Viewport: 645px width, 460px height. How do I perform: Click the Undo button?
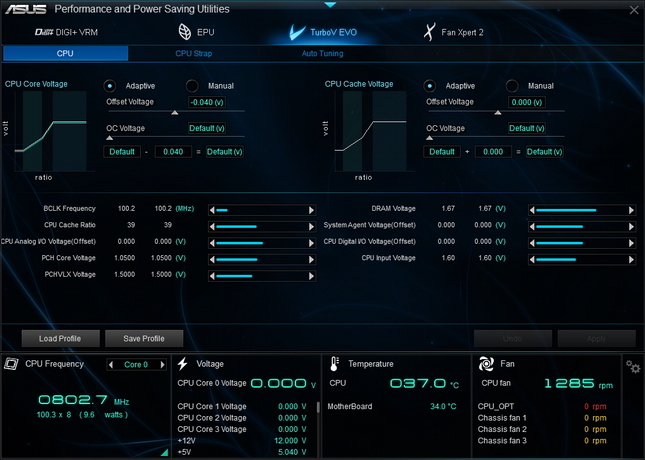[x=513, y=339]
